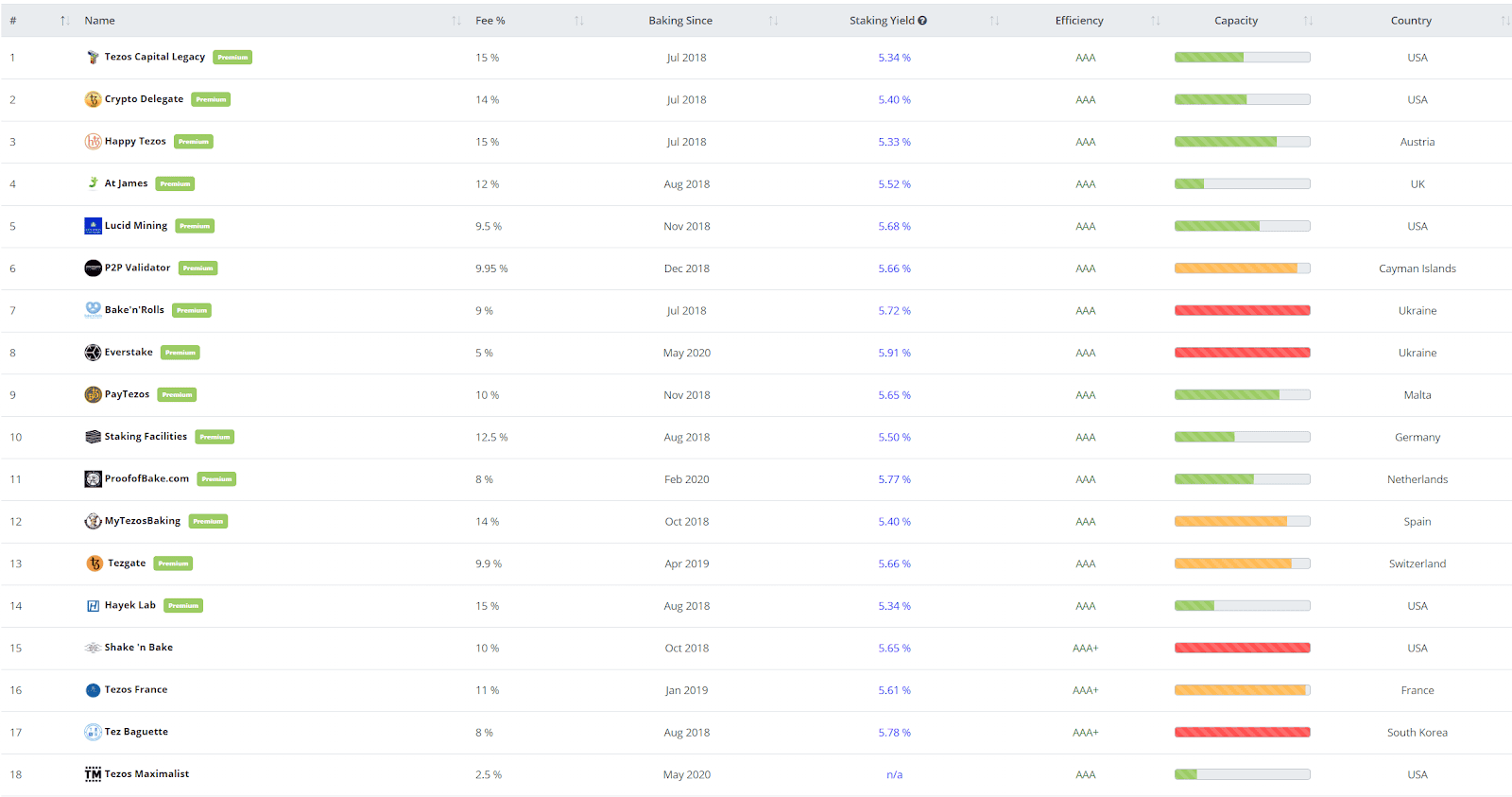Click the P2P Validator logo icon
This screenshot has width=1512, height=797.
tap(93, 269)
